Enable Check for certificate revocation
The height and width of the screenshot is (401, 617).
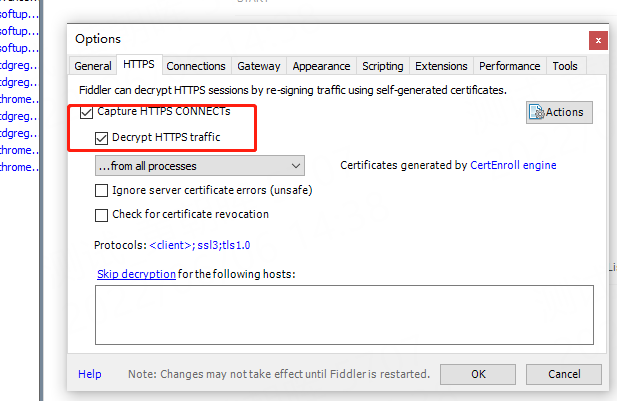[x=102, y=215]
